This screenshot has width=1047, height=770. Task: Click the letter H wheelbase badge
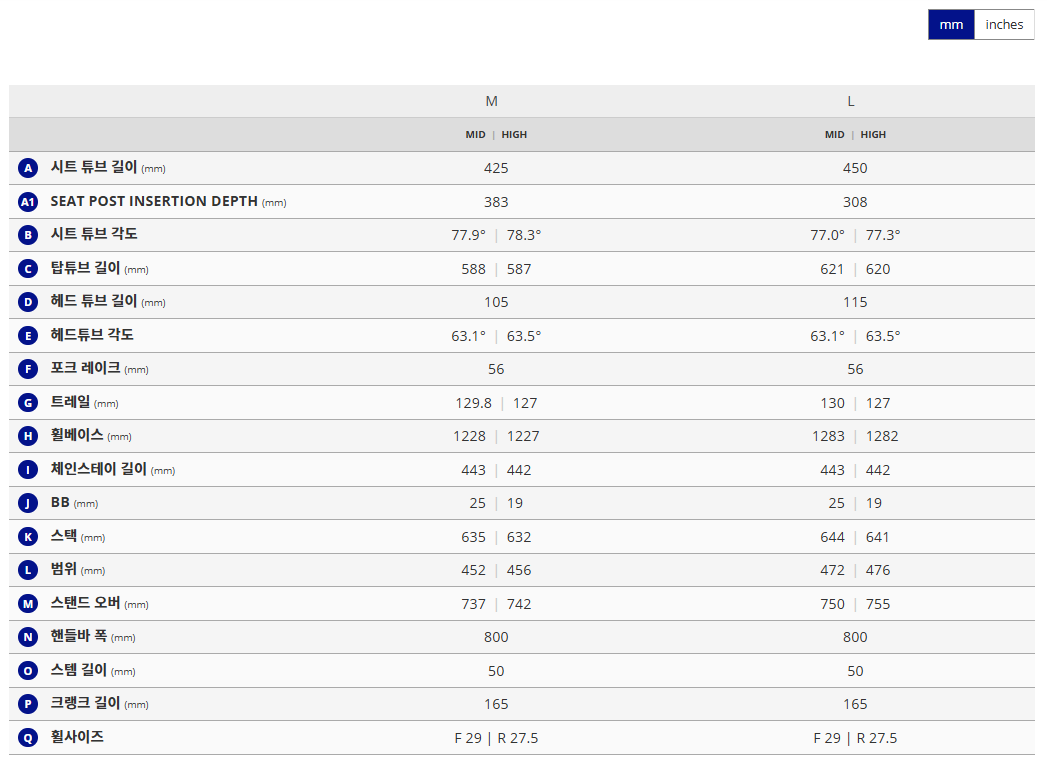pos(28,436)
